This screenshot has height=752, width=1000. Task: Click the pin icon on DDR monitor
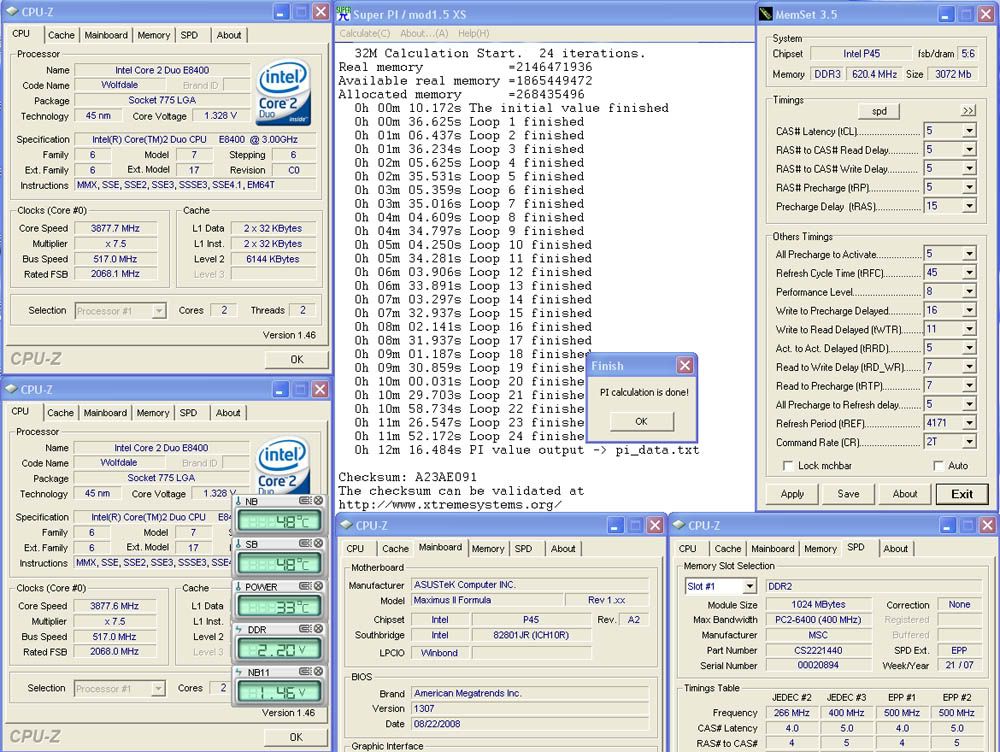tap(305, 629)
